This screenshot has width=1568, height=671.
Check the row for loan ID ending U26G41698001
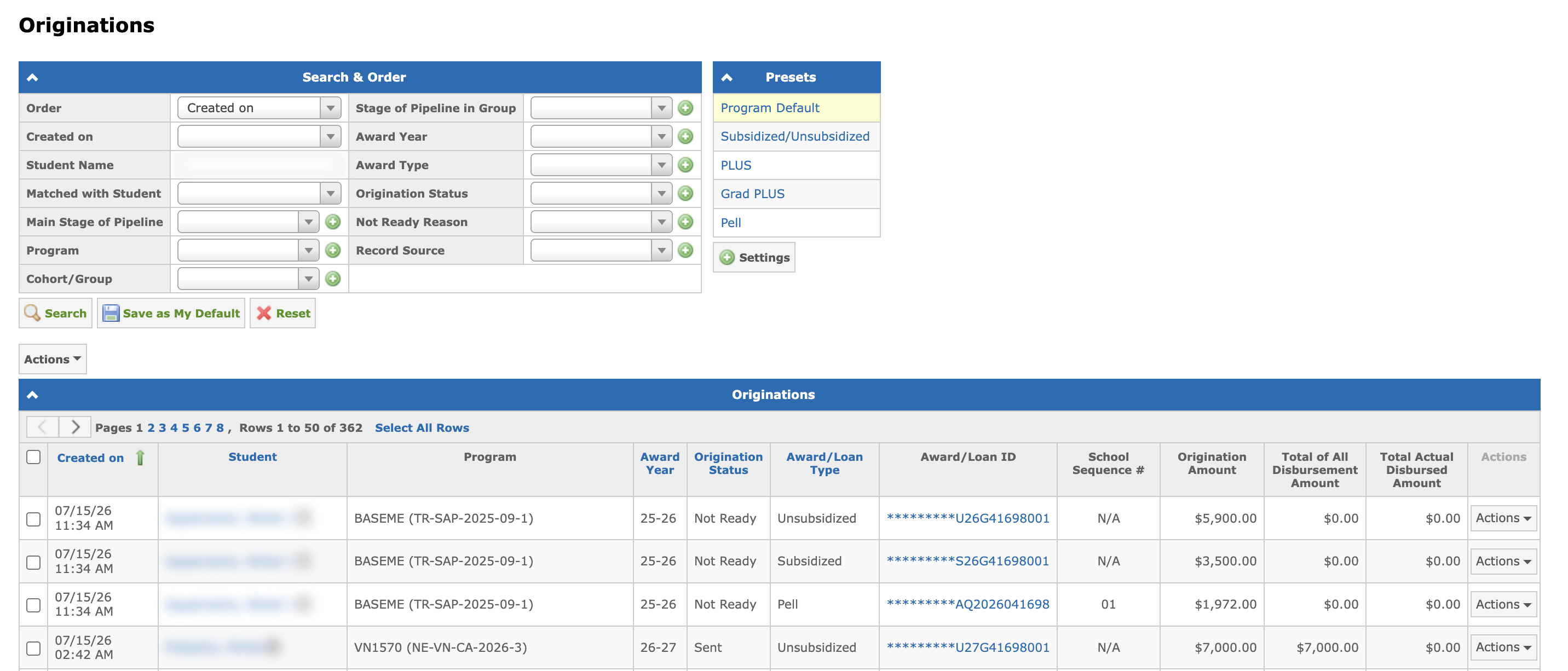(x=33, y=518)
